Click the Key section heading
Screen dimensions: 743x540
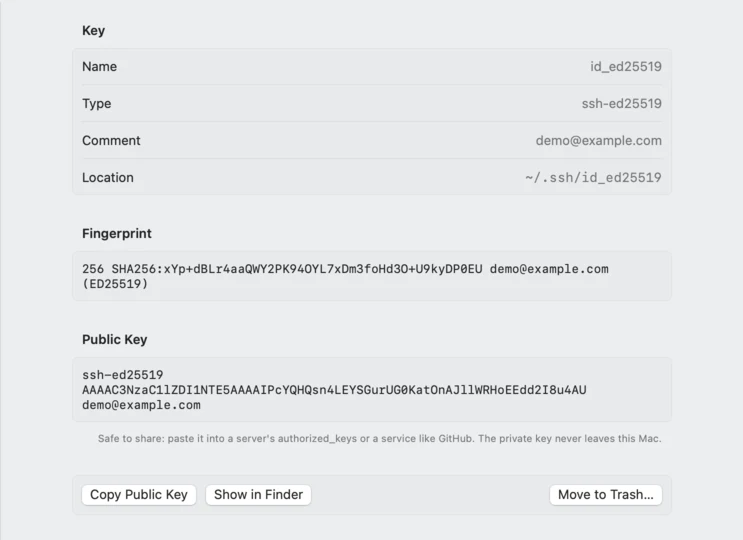pos(93,30)
